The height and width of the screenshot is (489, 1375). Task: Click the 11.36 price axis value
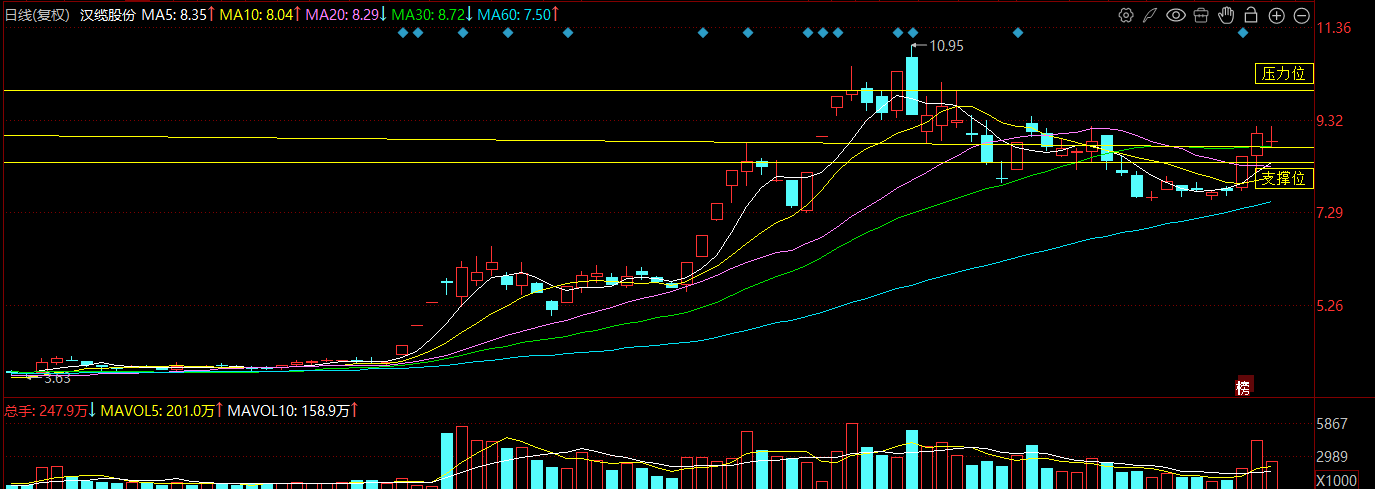click(x=1334, y=28)
